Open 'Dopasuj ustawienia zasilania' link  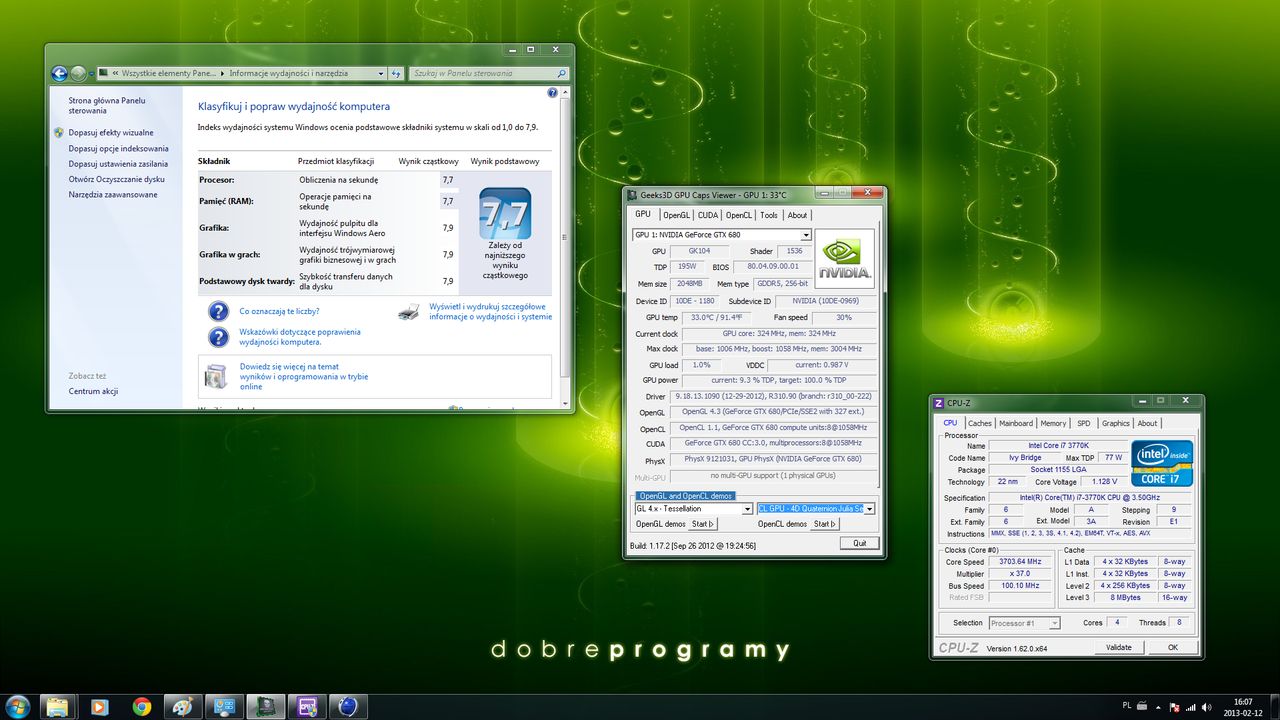click(x=118, y=163)
